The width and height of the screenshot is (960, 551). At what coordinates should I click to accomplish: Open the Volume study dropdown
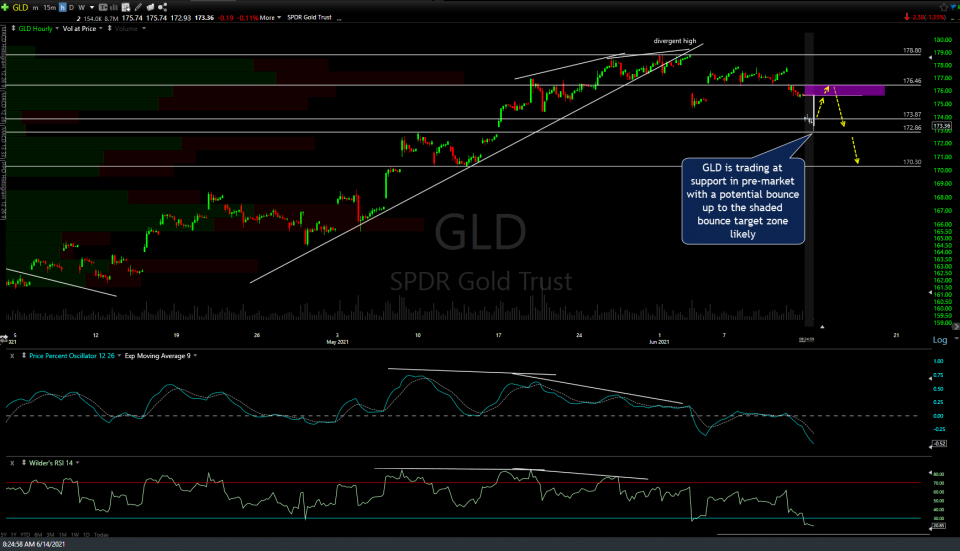tap(144, 29)
